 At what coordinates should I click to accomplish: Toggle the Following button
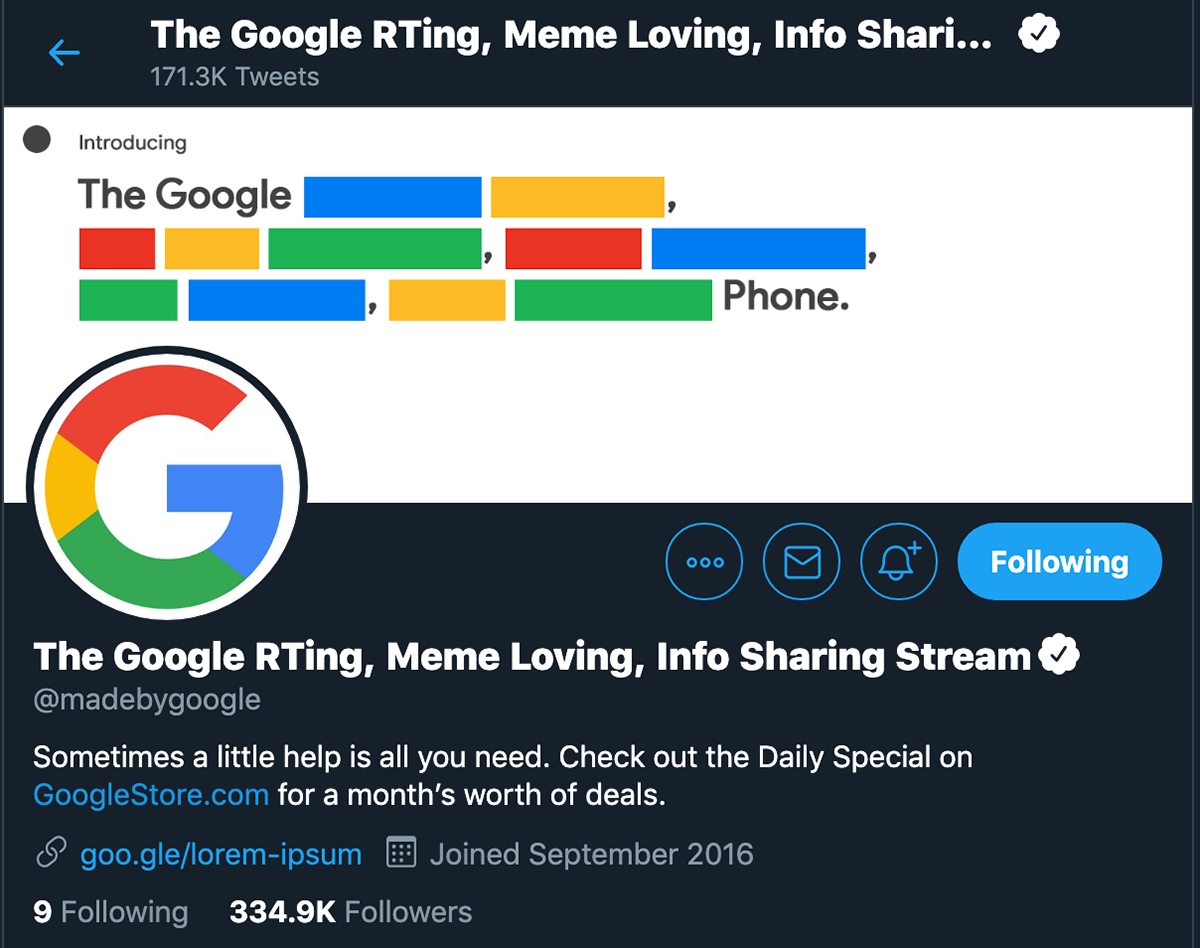click(x=1059, y=562)
